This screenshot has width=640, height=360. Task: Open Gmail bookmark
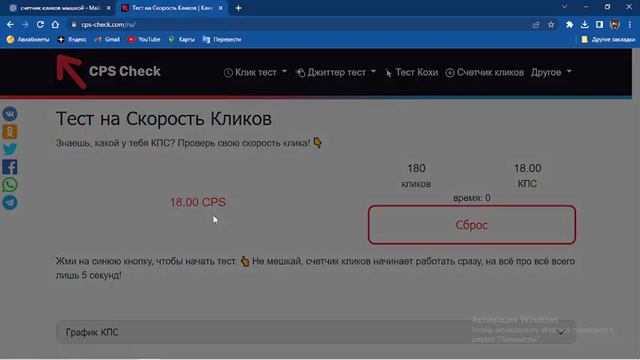(x=107, y=40)
